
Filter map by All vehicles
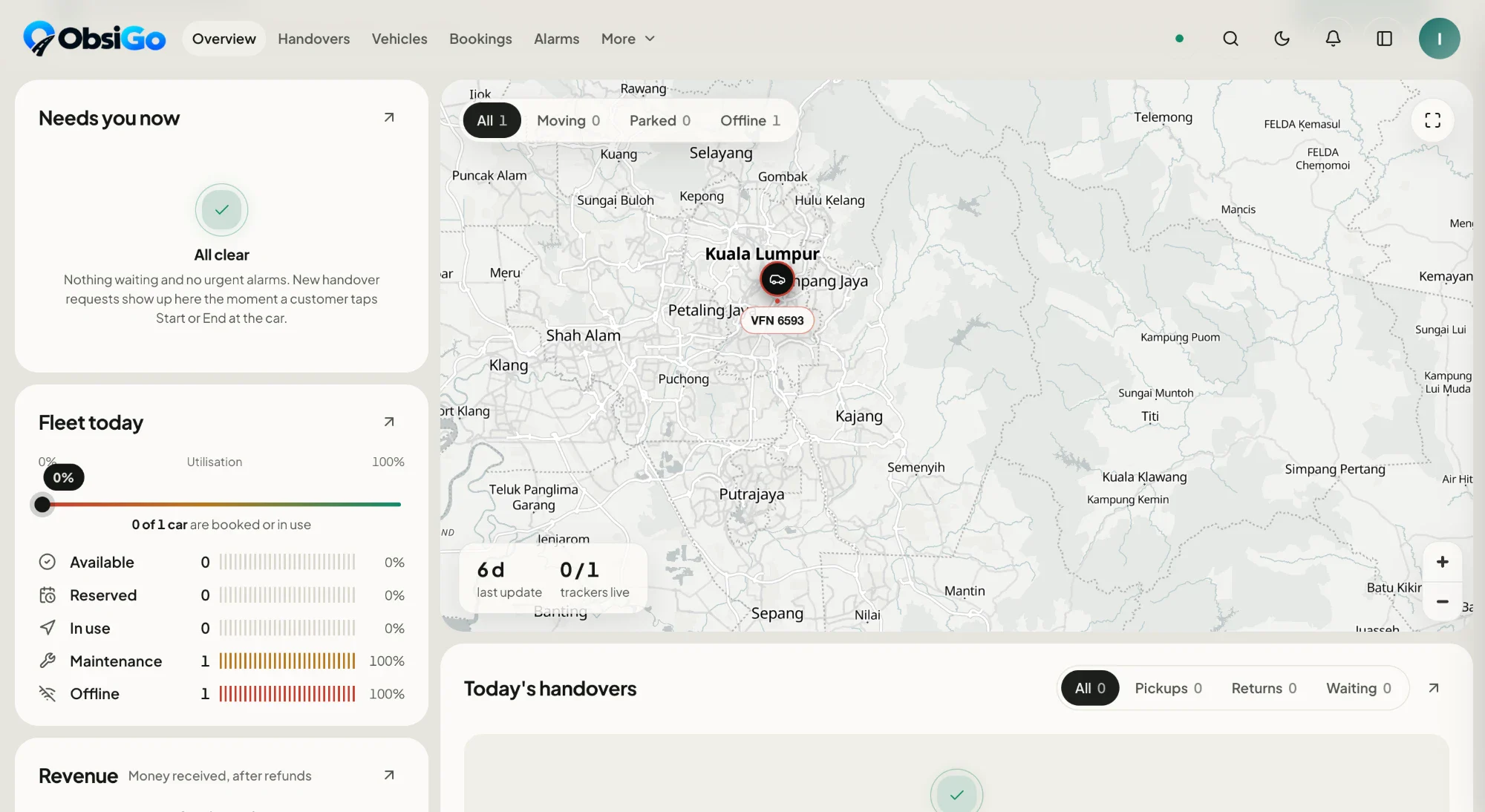tap(492, 120)
